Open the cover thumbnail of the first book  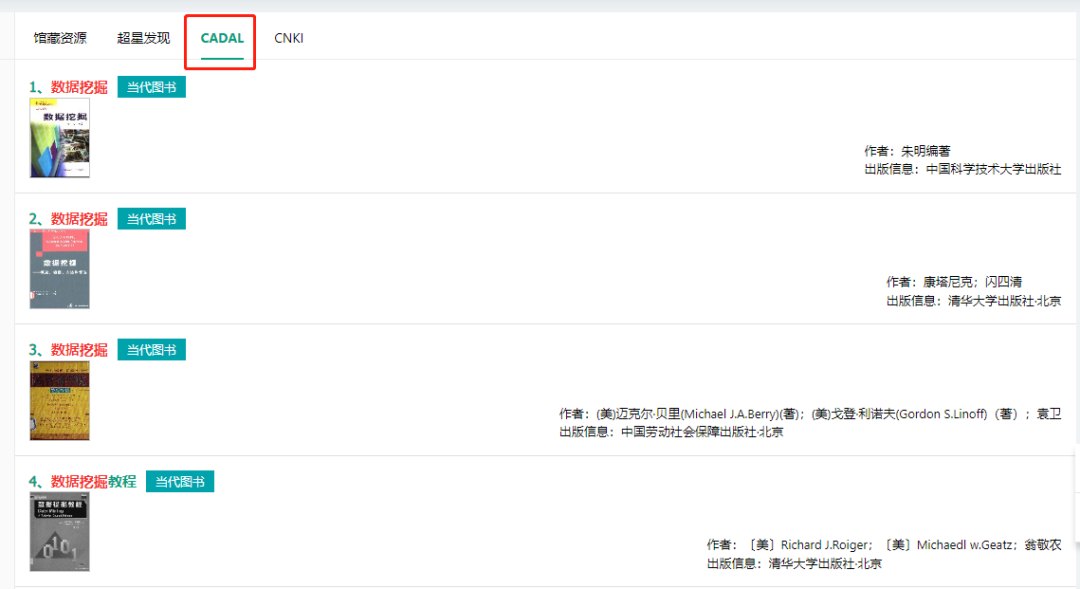pyautogui.click(x=60, y=138)
